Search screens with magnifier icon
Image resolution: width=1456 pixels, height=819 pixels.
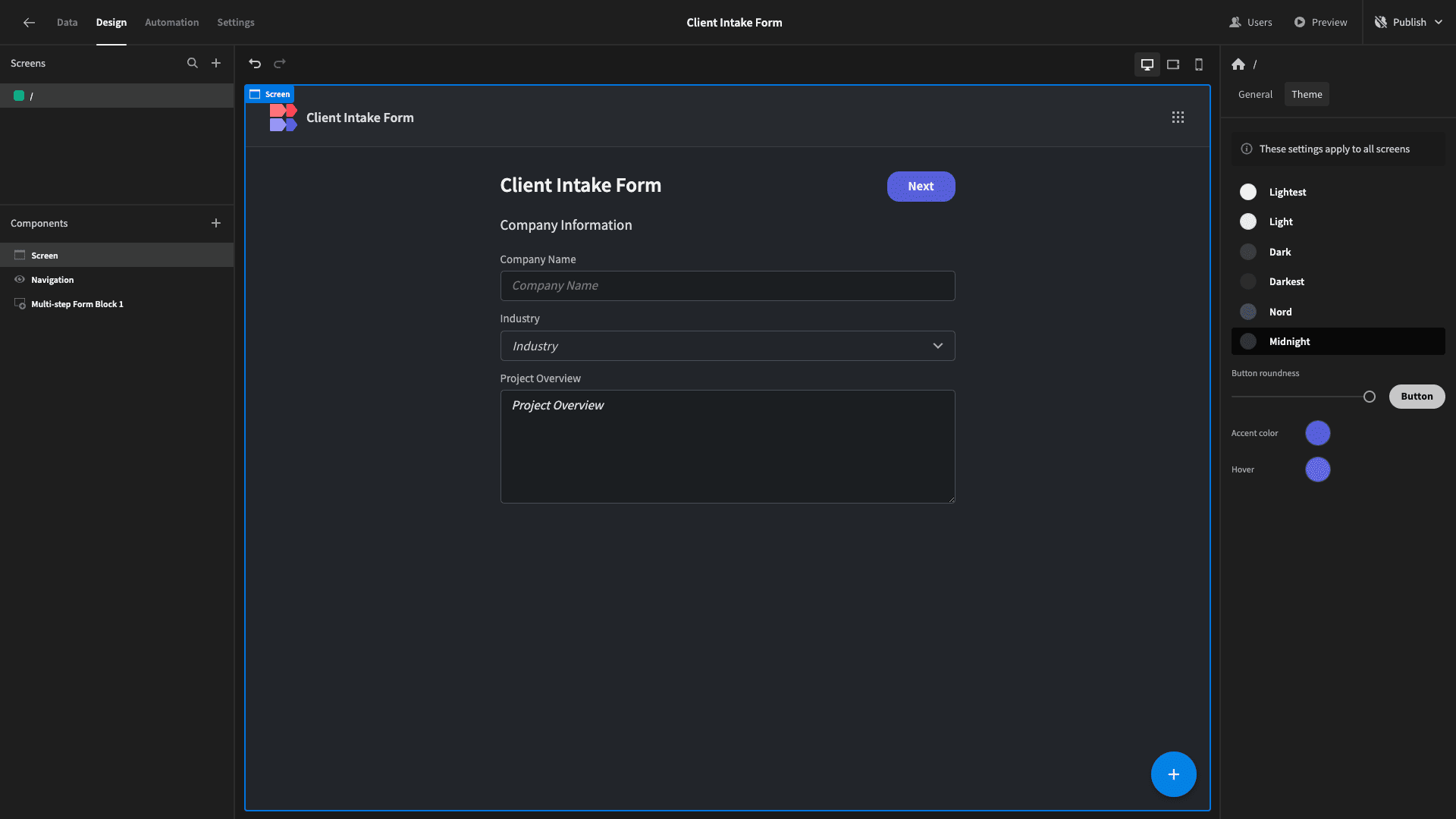193,63
